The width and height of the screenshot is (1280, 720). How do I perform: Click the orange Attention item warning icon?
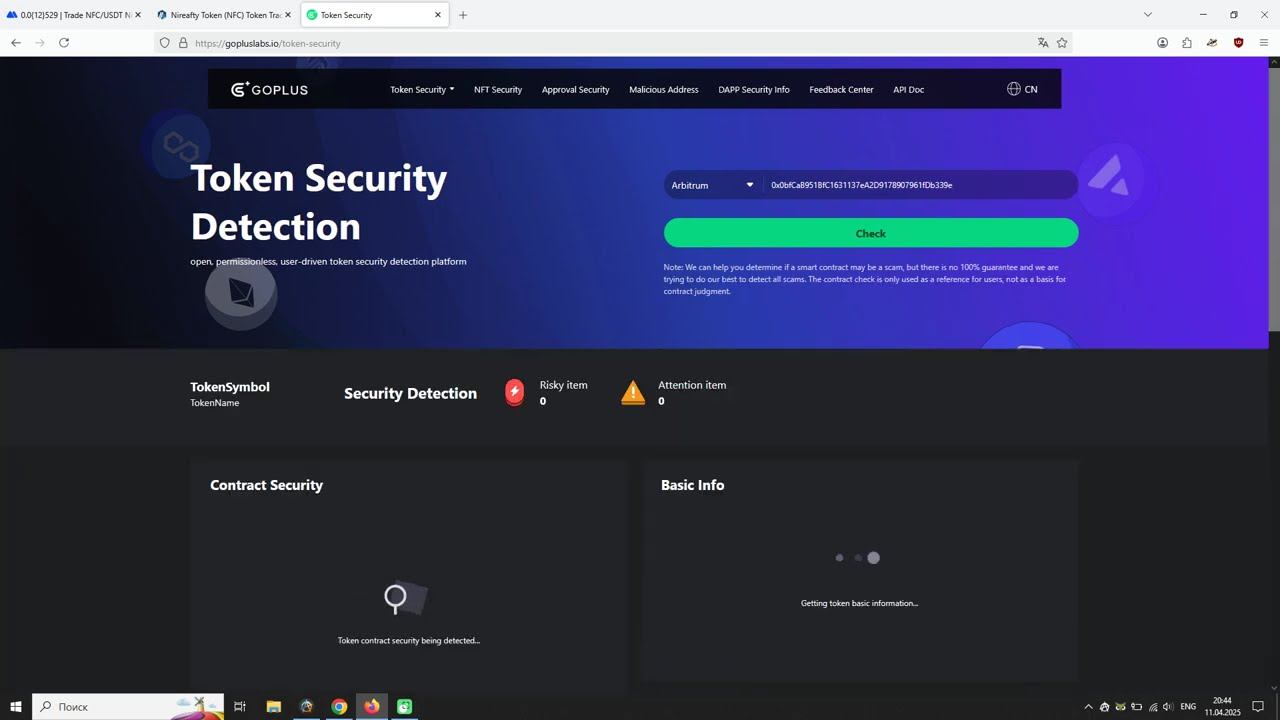tap(633, 392)
